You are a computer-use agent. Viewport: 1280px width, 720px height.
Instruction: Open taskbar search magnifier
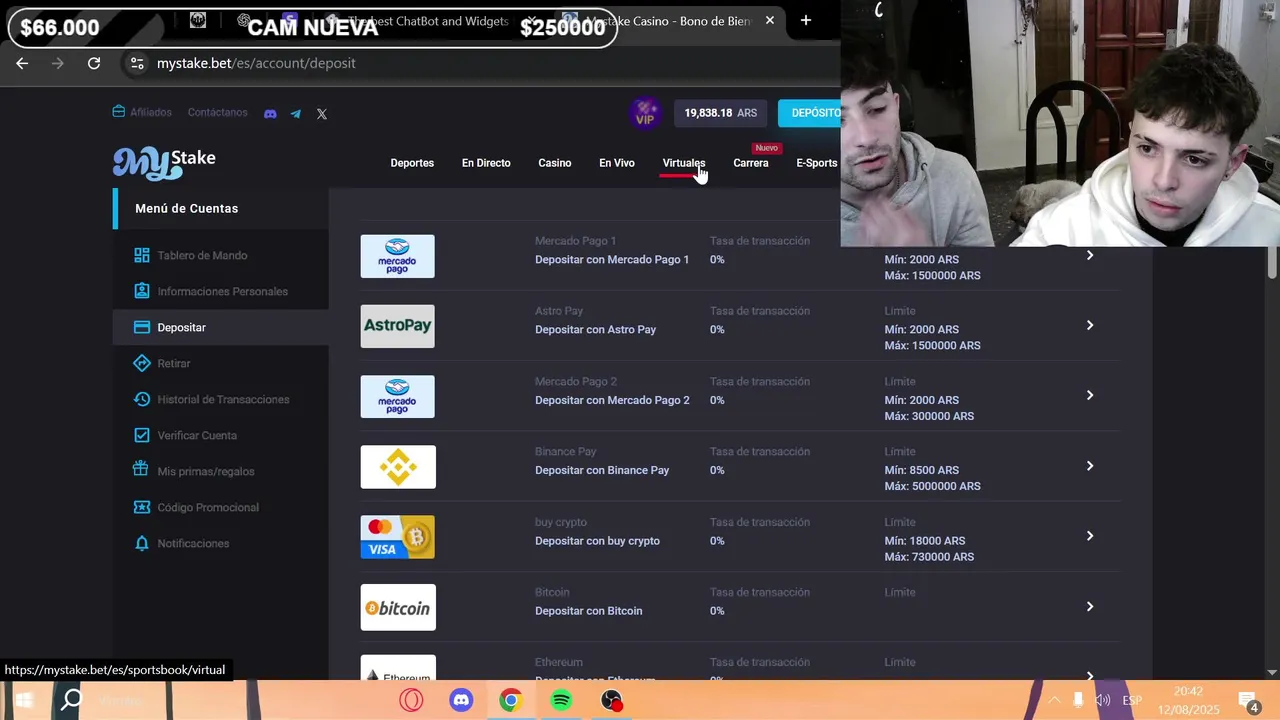coord(71,700)
